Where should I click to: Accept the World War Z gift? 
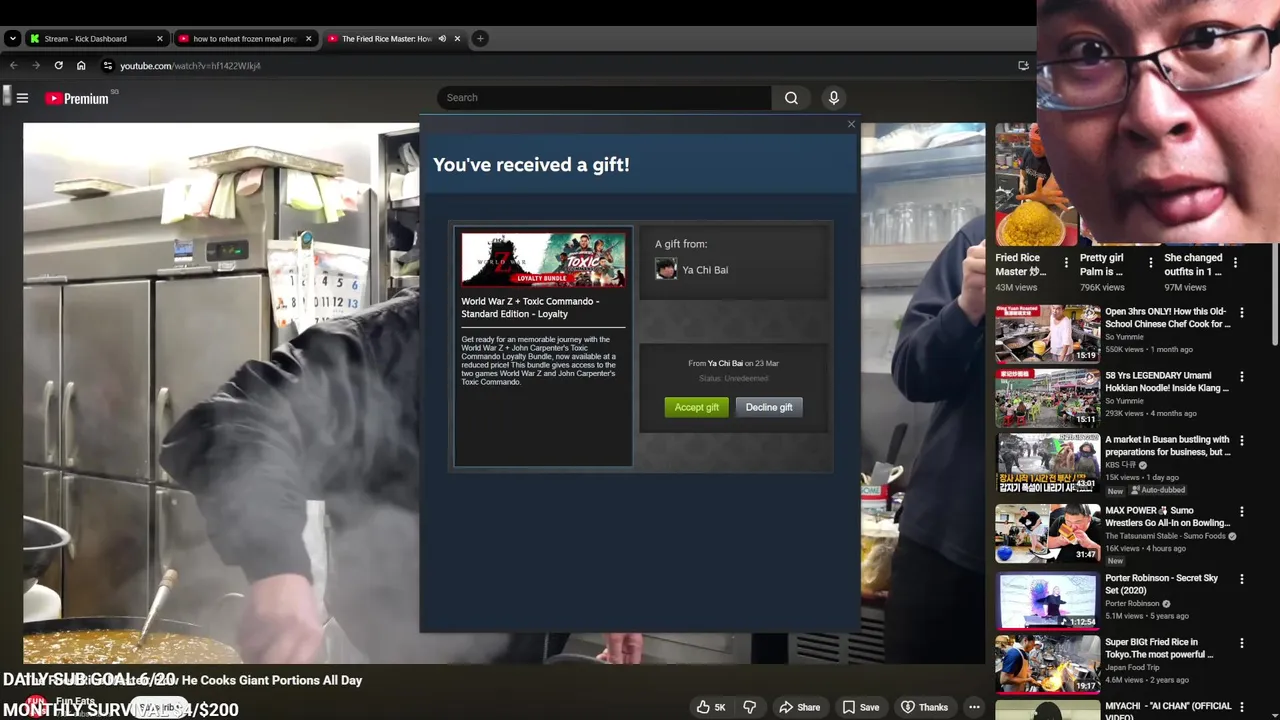point(696,407)
